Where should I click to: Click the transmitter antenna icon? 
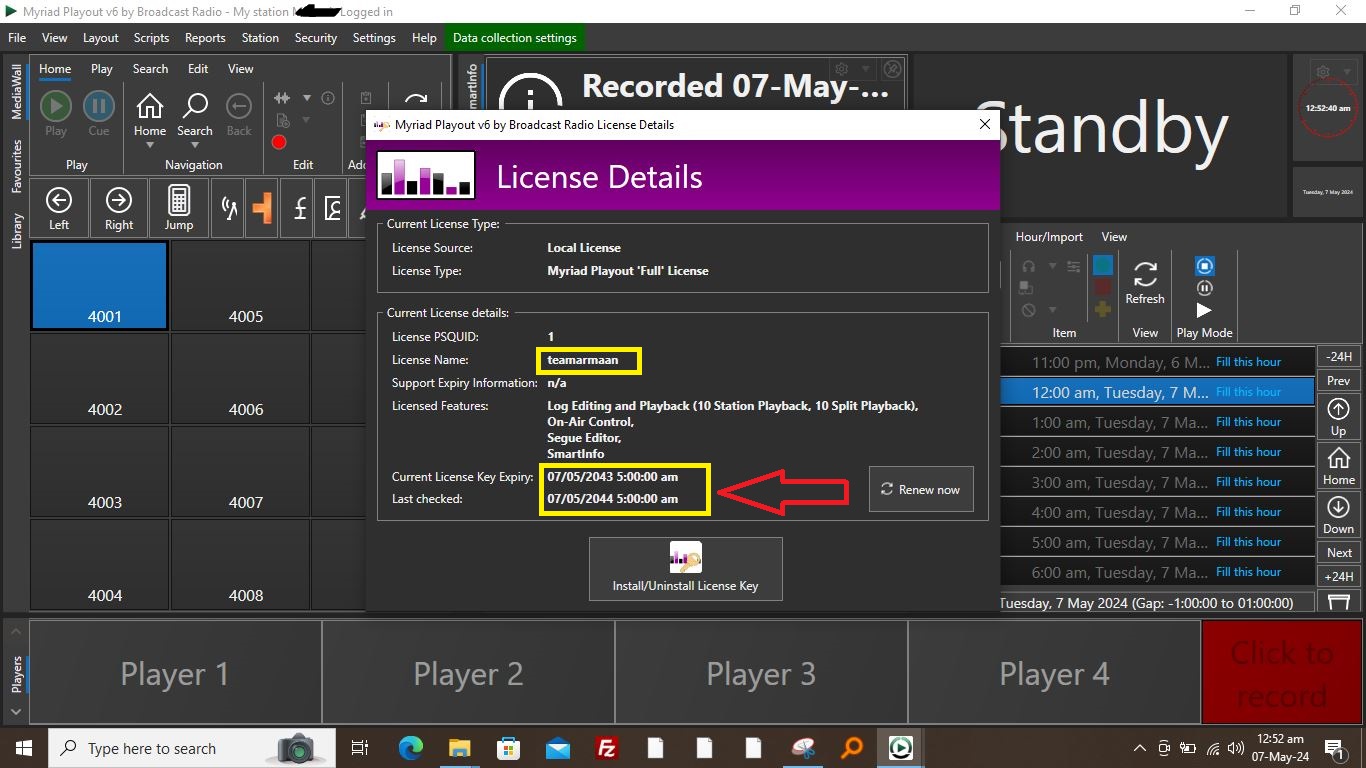click(230, 209)
